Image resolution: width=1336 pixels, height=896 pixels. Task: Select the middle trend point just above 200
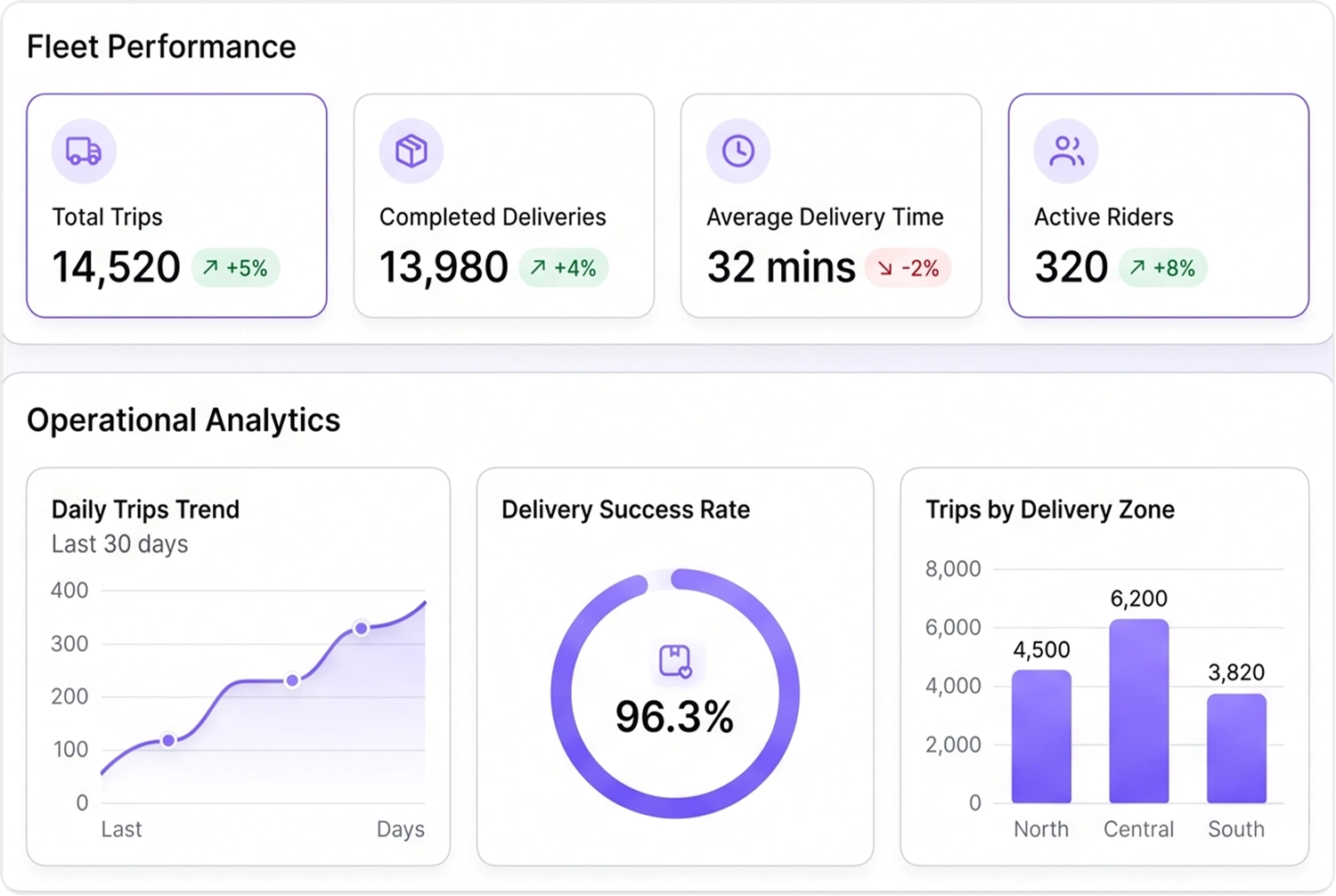(x=292, y=680)
